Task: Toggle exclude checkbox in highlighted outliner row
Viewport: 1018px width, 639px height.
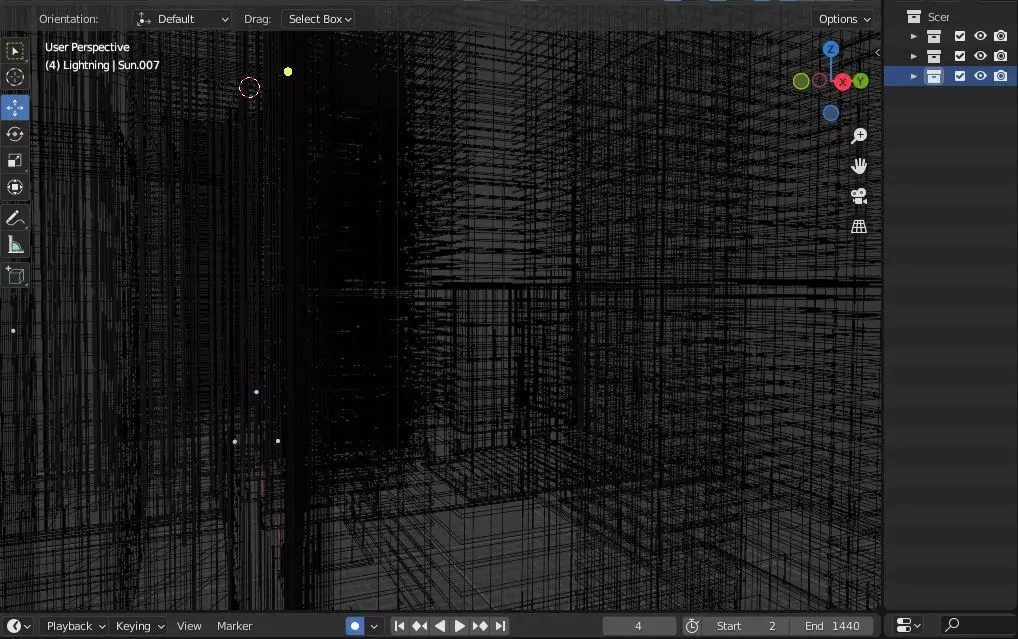Action: click(x=960, y=76)
